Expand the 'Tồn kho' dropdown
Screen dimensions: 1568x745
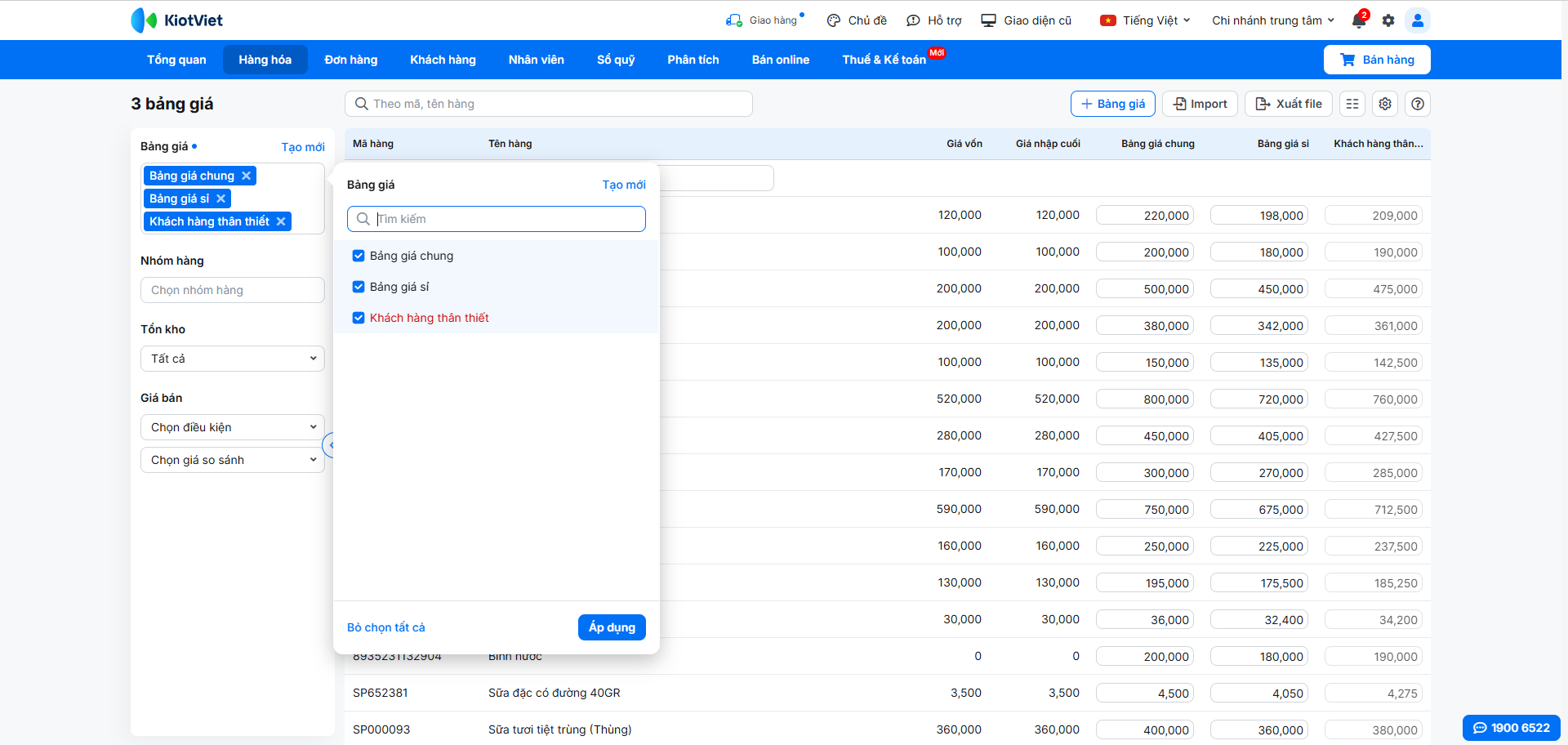(233, 359)
